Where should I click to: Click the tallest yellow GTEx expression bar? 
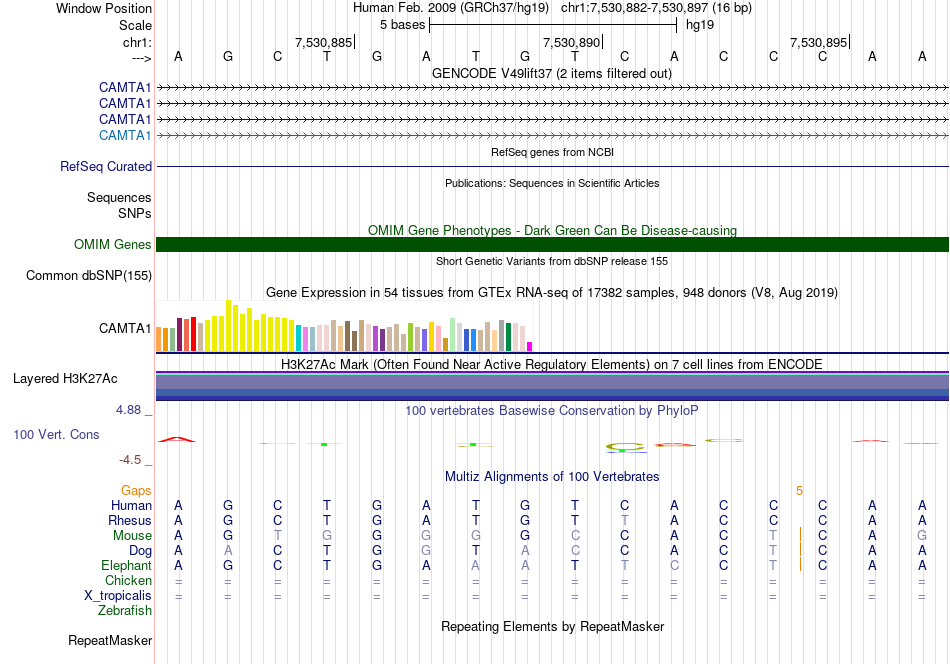(x=228, y=325)
